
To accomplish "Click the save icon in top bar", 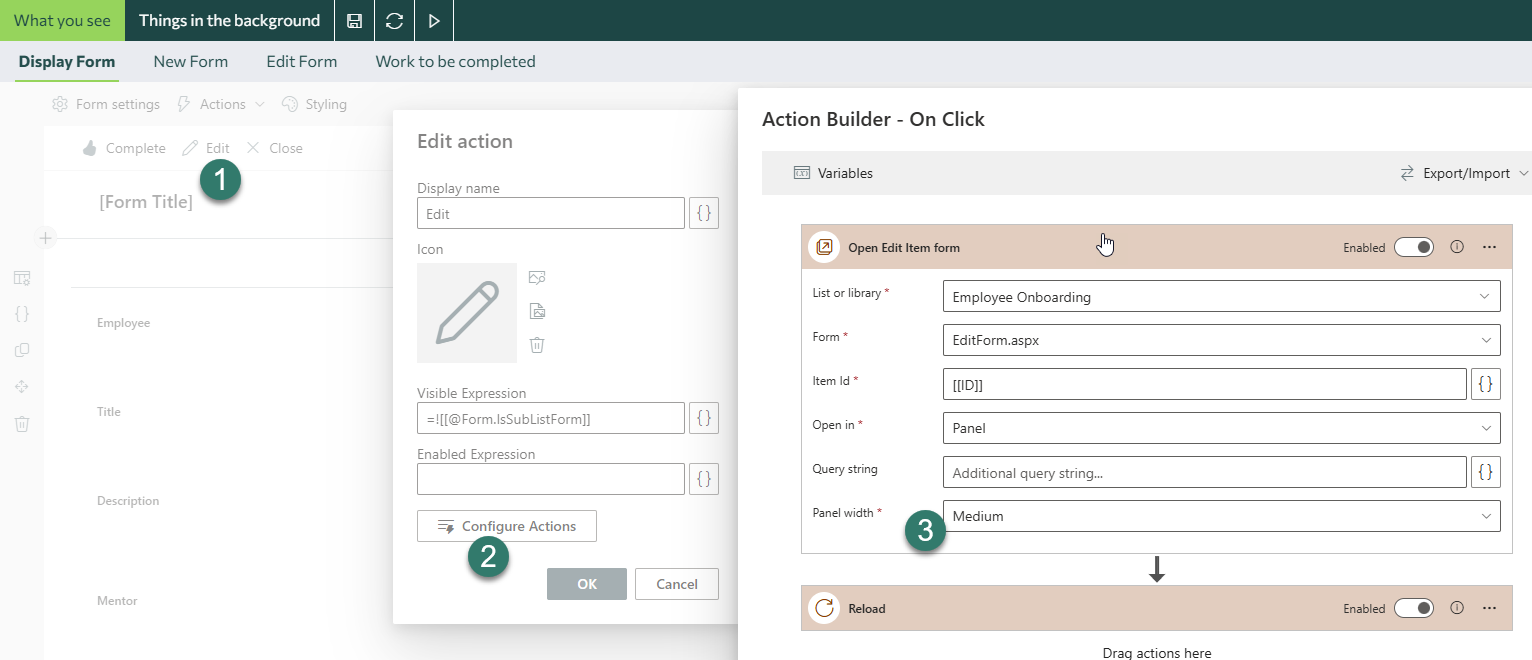I will [354, 20].
